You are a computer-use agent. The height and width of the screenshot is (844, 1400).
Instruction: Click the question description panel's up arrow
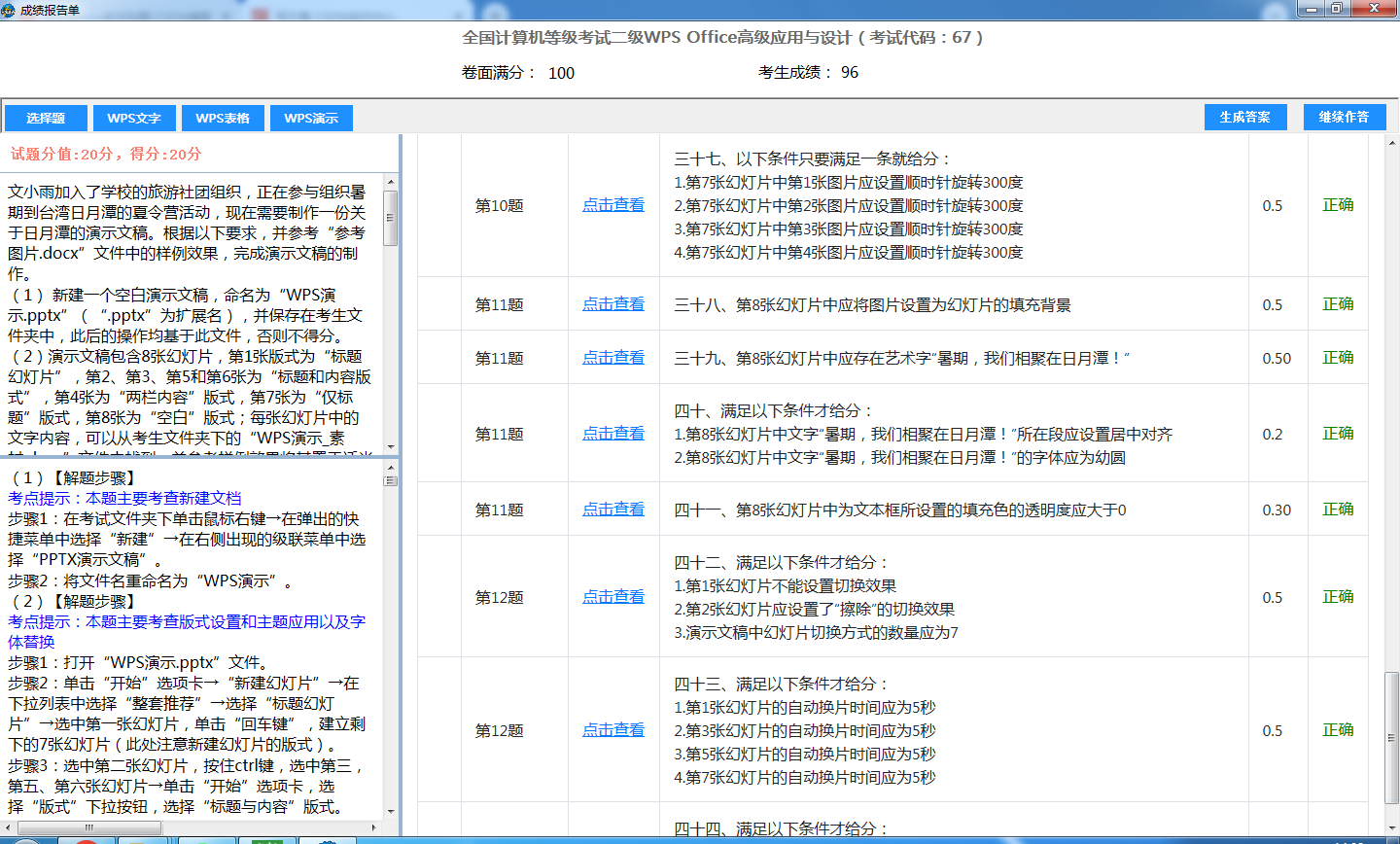[391, 181]
